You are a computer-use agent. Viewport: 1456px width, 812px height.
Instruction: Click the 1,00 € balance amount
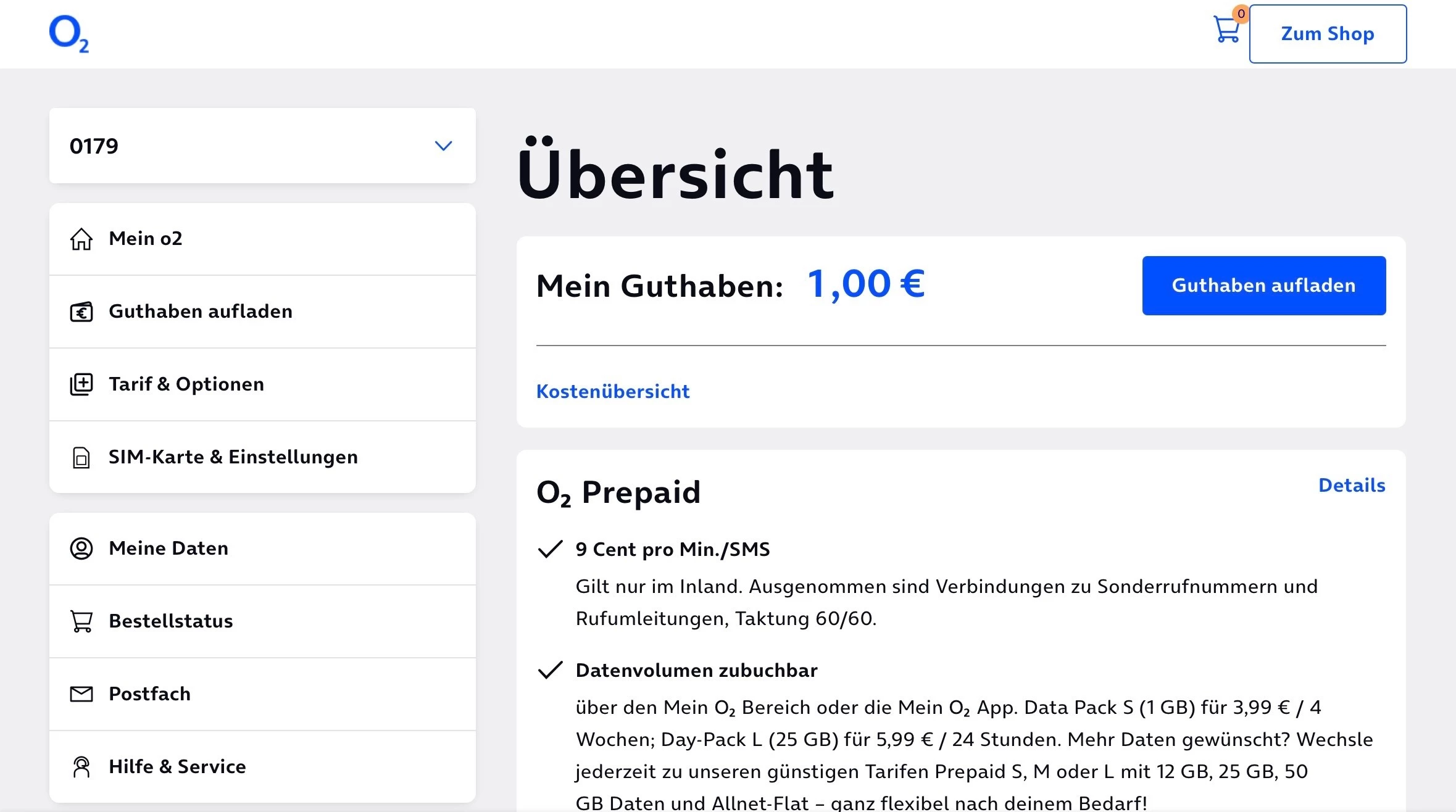[865, 284]
